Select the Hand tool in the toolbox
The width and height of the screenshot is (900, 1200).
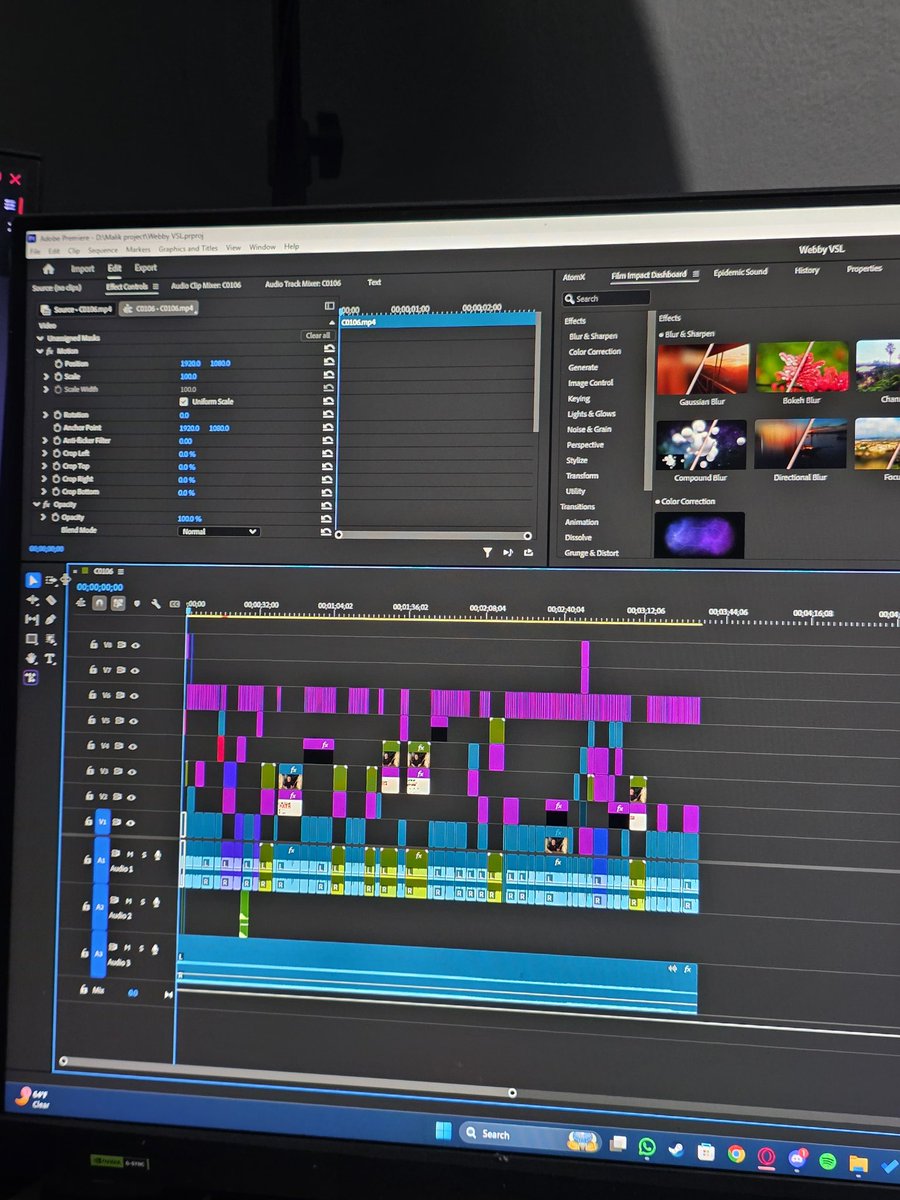tap(32, 657)
